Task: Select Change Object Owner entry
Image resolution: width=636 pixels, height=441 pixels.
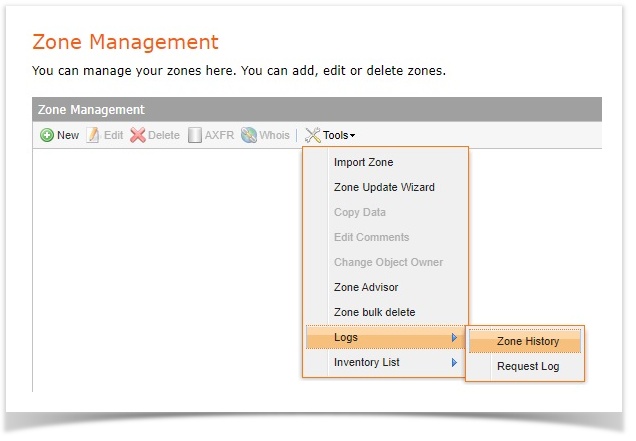Action: pyautogui.click(x=388, y=262)
